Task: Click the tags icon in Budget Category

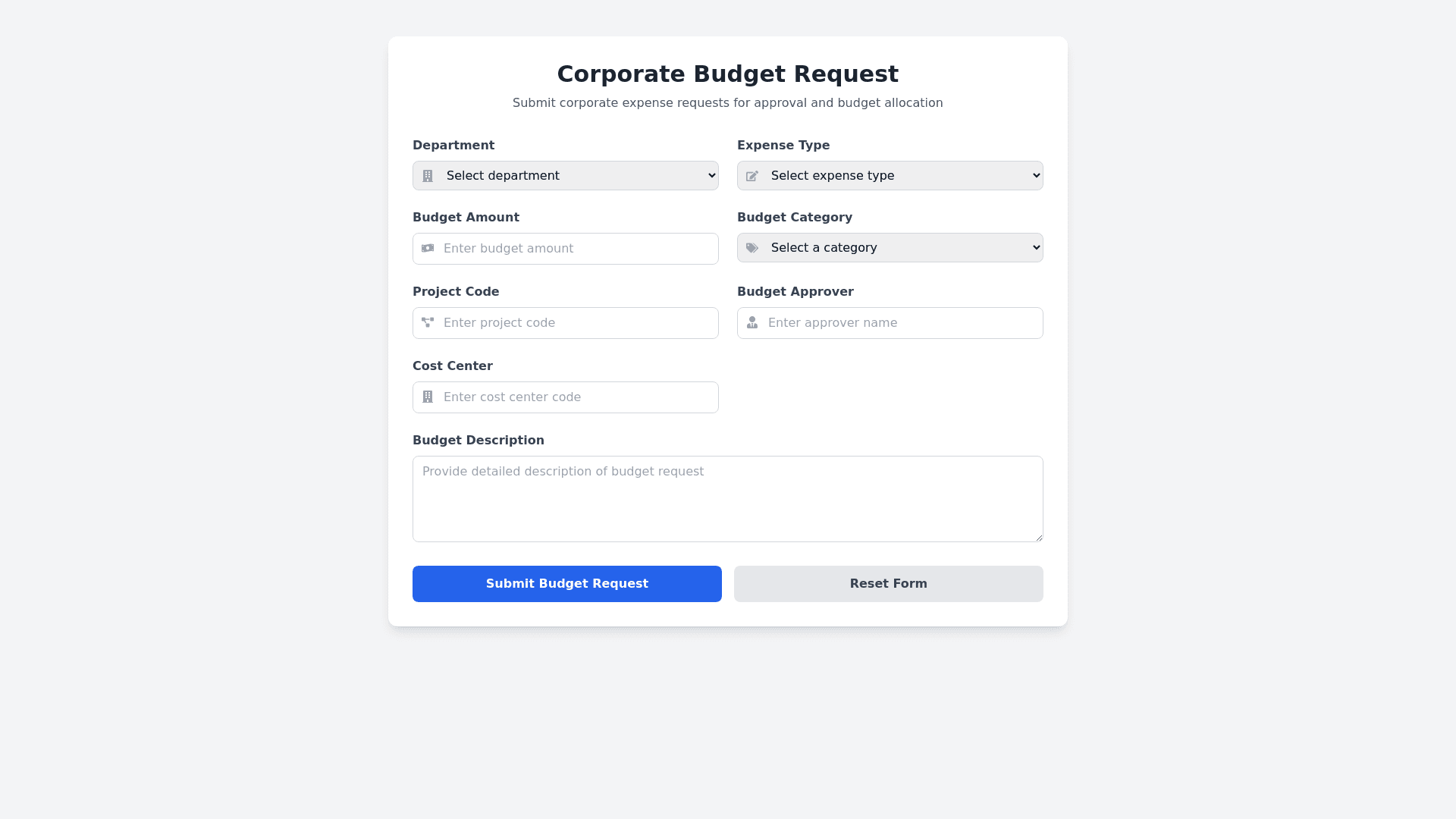Action: (752, 248)
